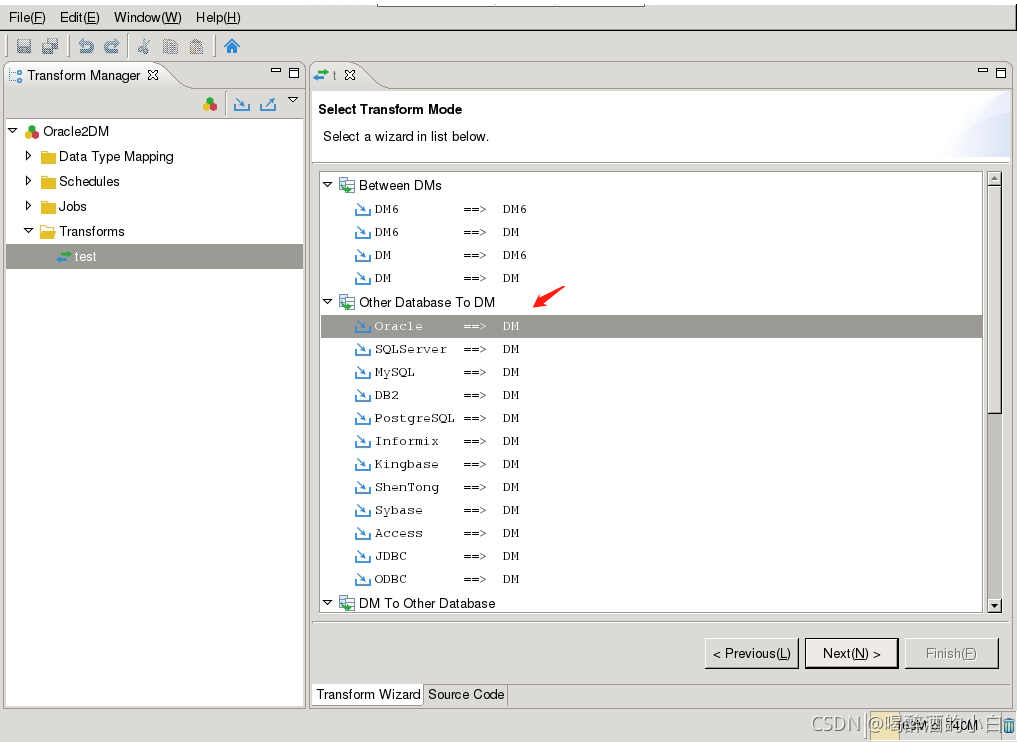Viewport: 1017px width, 742px height.
Task: Open the File menu
Action: 27,18
